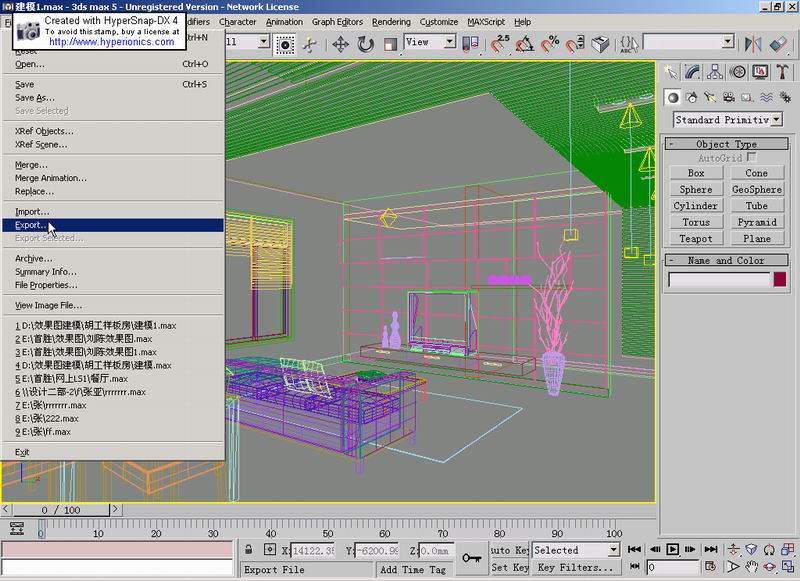Choose Export from the File menu
The height and width of the screenshot is (581, 800).
point(113,225)
